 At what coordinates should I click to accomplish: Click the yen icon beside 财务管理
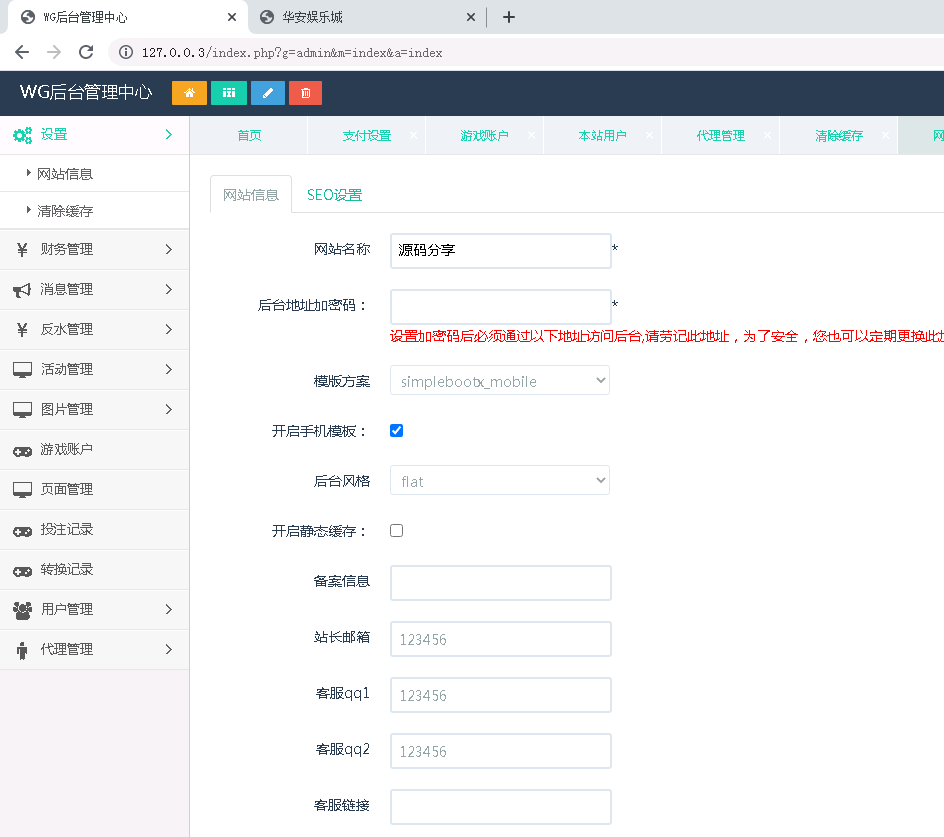22,249
